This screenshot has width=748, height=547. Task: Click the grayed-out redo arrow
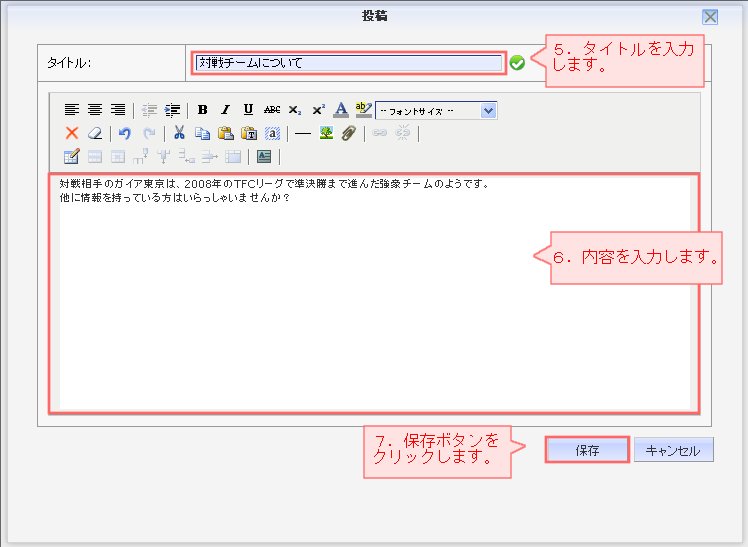tap(149, 133)
